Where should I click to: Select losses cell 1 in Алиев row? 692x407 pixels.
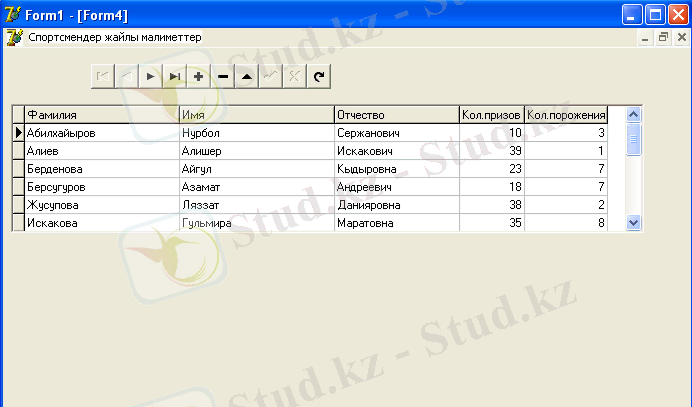coord(566,151)
